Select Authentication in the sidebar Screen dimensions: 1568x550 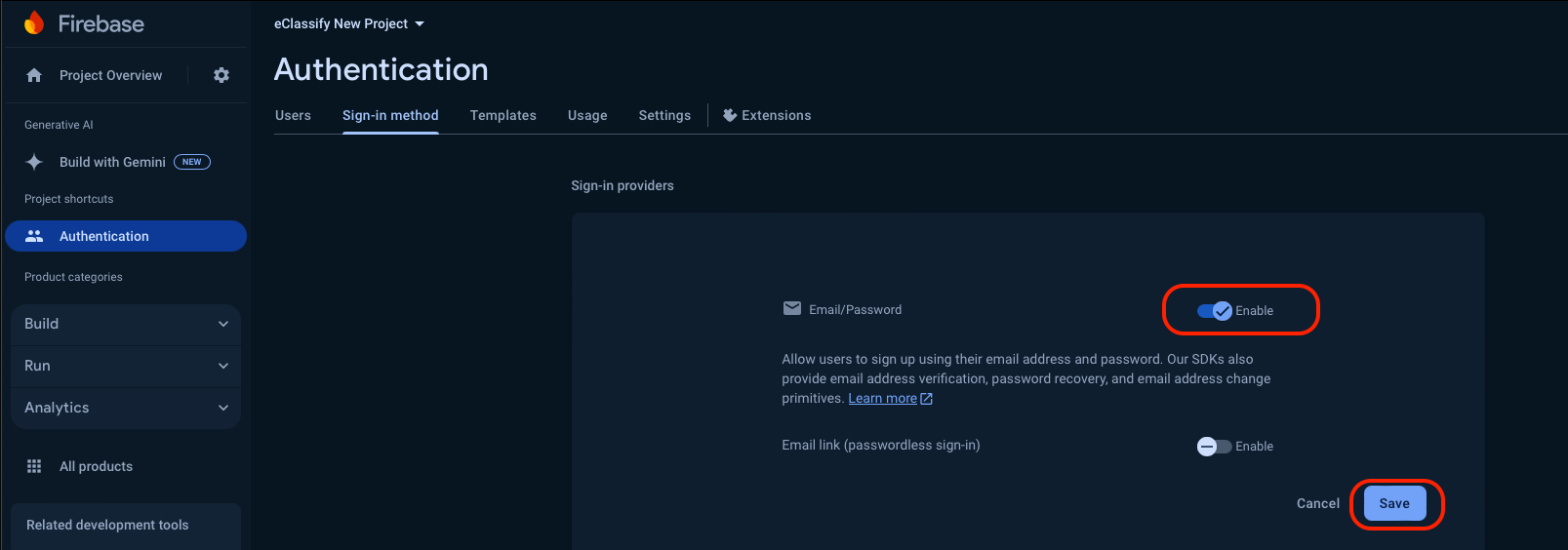click(x=126, y=236)
